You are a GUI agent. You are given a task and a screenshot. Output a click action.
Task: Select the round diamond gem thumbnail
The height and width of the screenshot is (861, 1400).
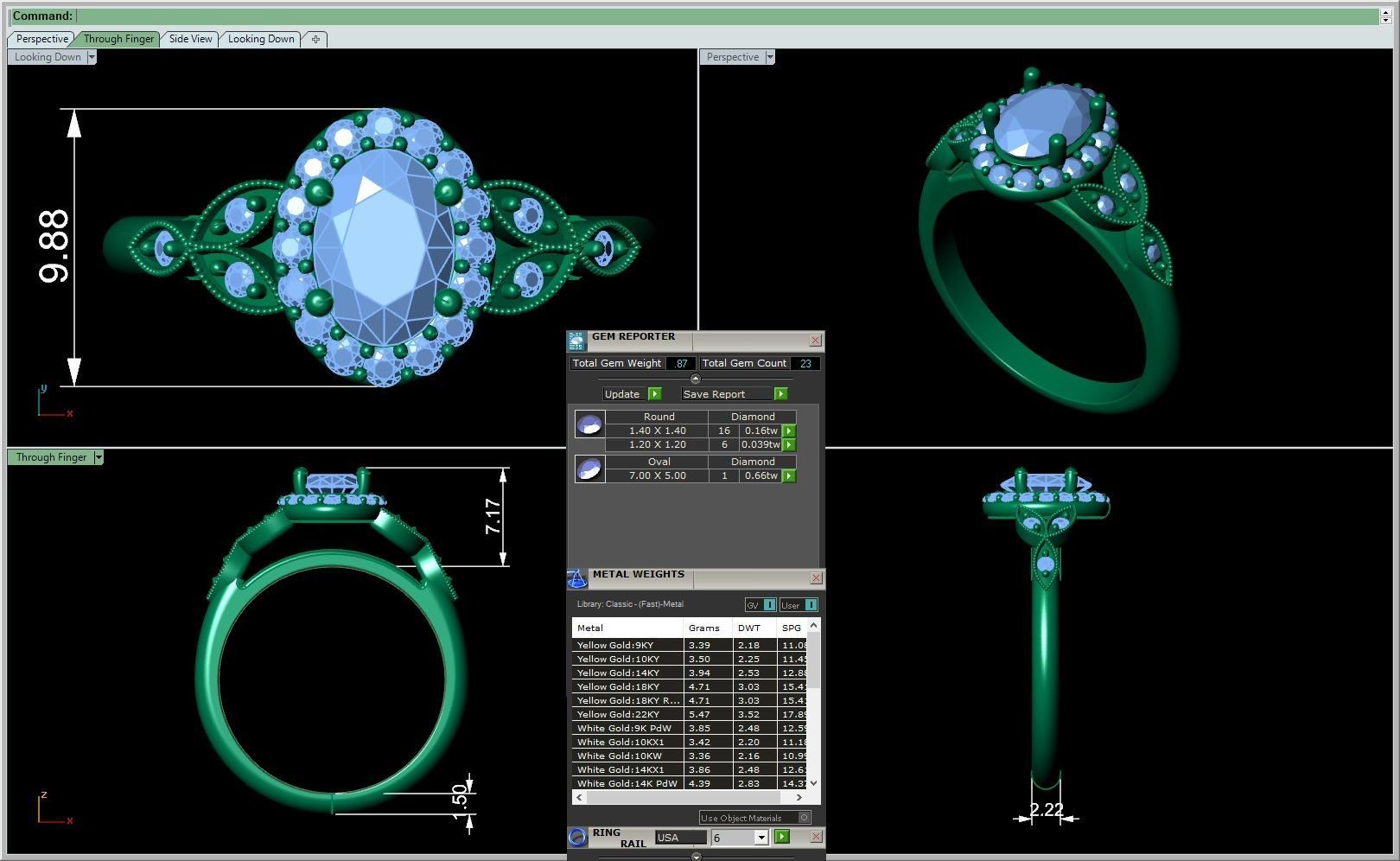click(x=589, y=424)
